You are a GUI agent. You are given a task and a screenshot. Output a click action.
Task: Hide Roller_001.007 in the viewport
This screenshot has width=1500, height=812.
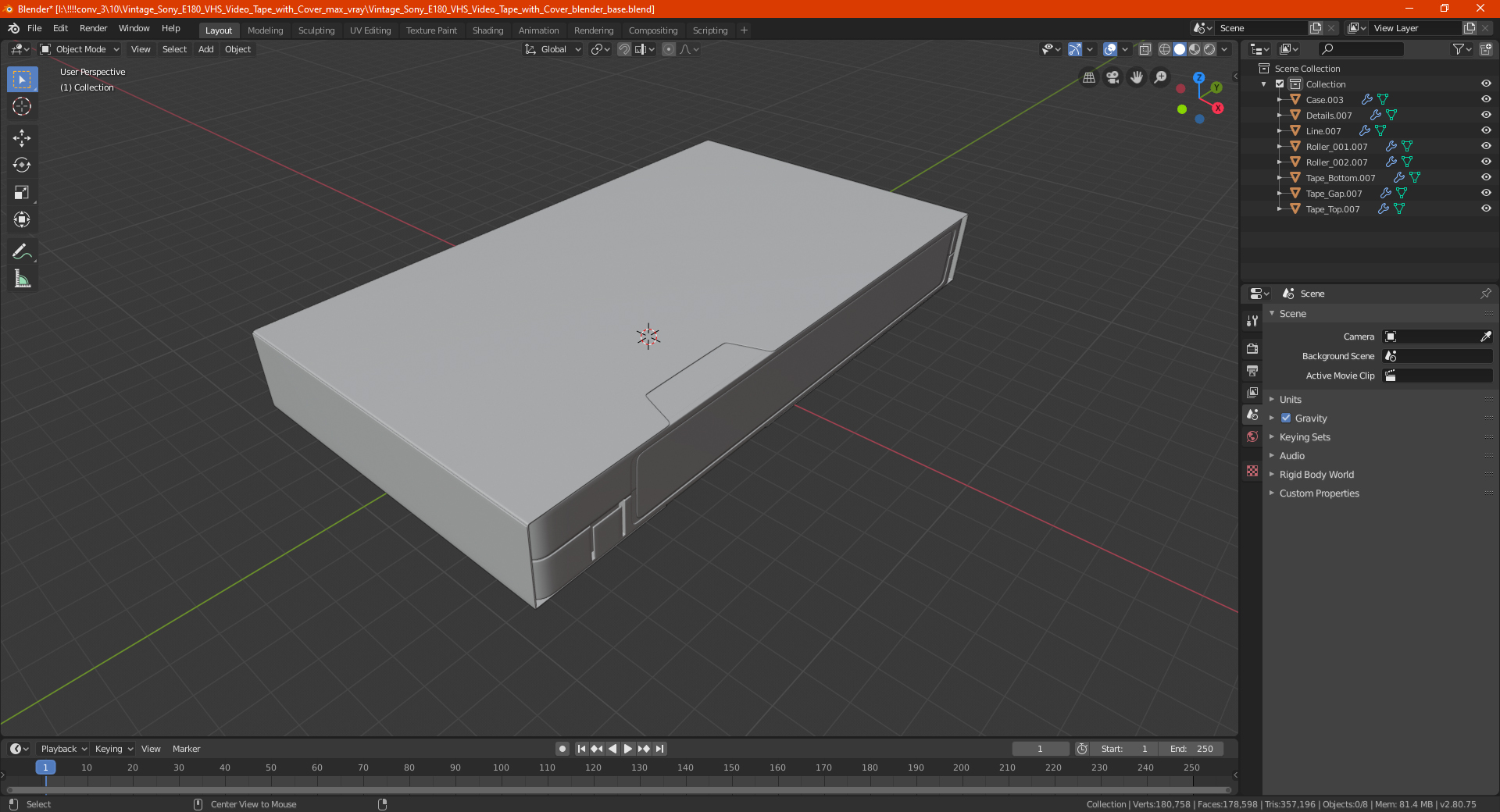(1486, 146)
